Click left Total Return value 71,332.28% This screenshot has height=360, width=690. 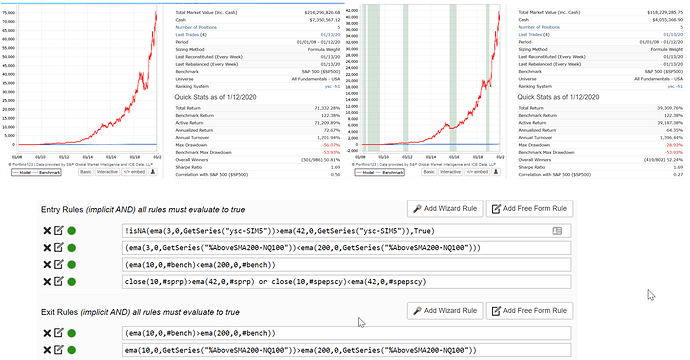click(327, 108)
